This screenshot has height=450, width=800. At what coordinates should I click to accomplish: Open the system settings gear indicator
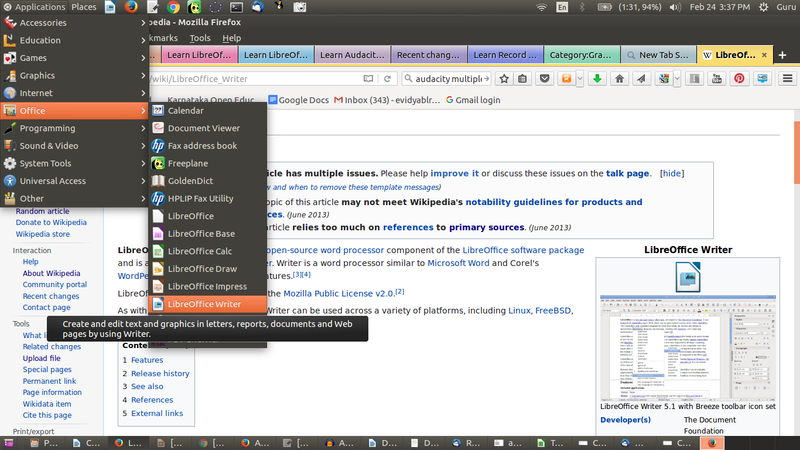(763, 7)
